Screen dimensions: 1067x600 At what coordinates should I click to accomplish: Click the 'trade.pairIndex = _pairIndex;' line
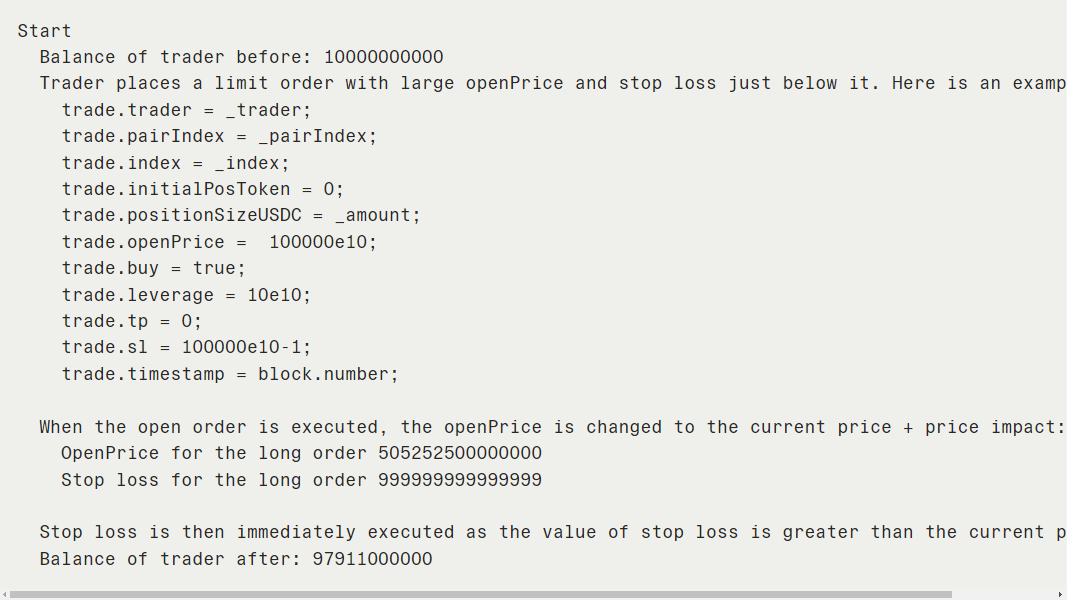coord(219,137)
